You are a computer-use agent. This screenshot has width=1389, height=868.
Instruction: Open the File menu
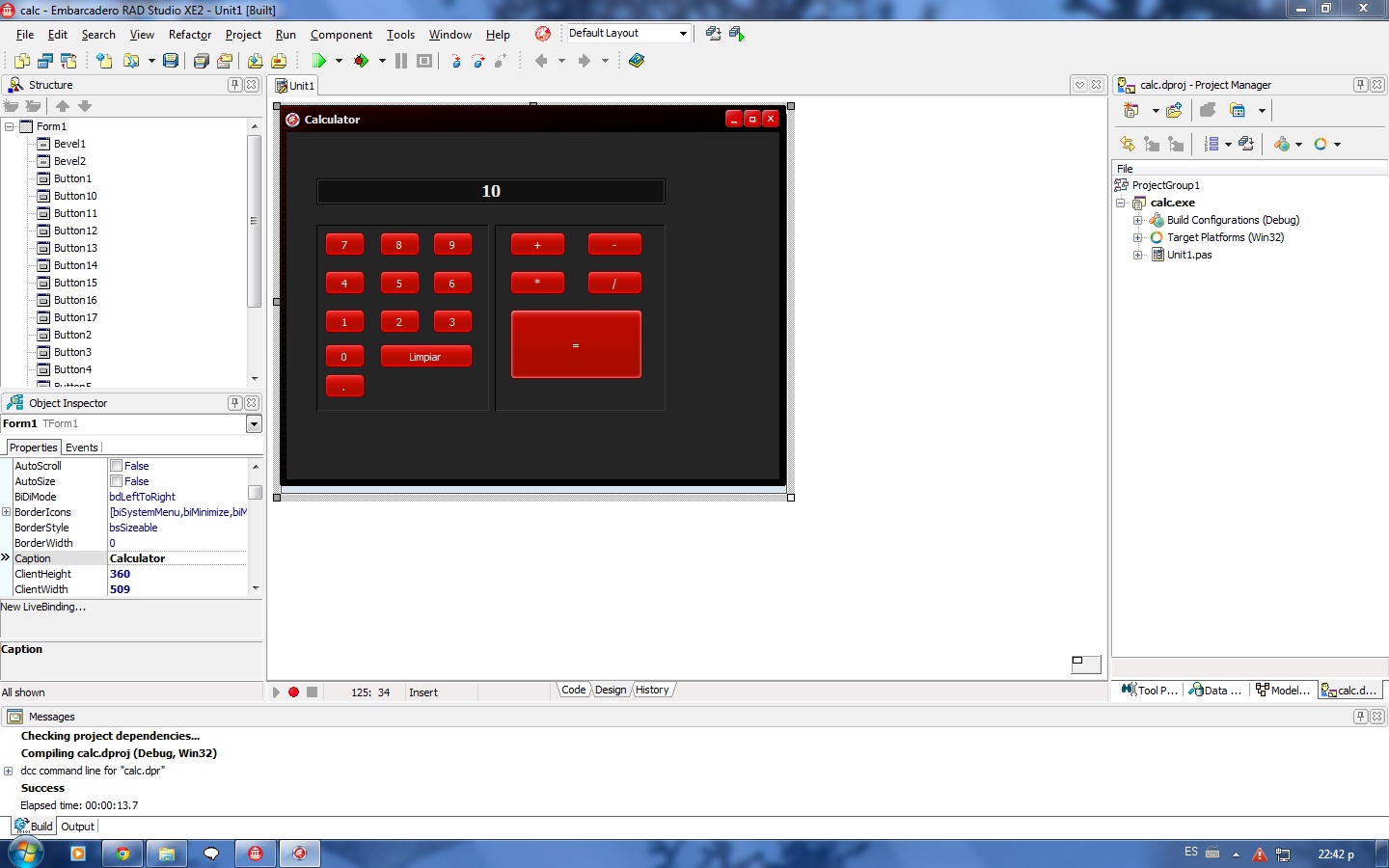(25, 35)
